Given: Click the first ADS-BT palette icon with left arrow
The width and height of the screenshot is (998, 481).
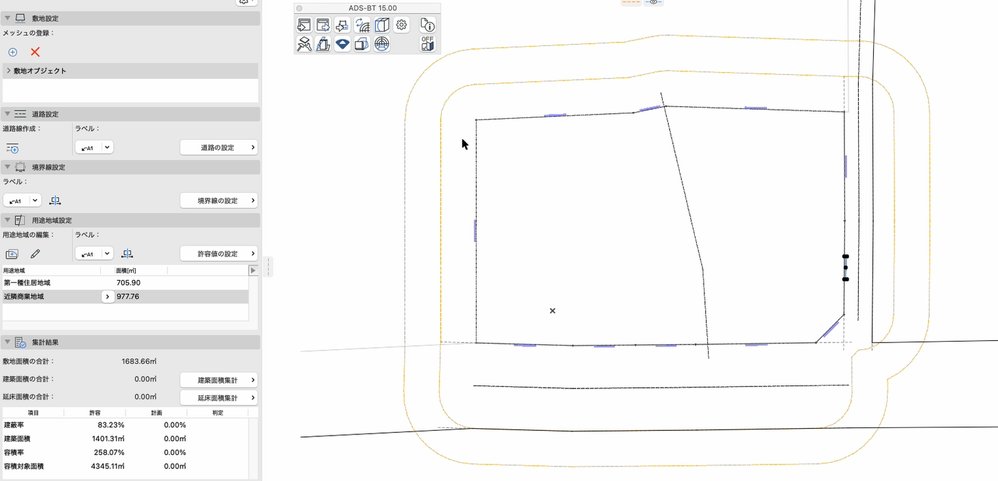Looking at the screenshot, I should [304, 25].
